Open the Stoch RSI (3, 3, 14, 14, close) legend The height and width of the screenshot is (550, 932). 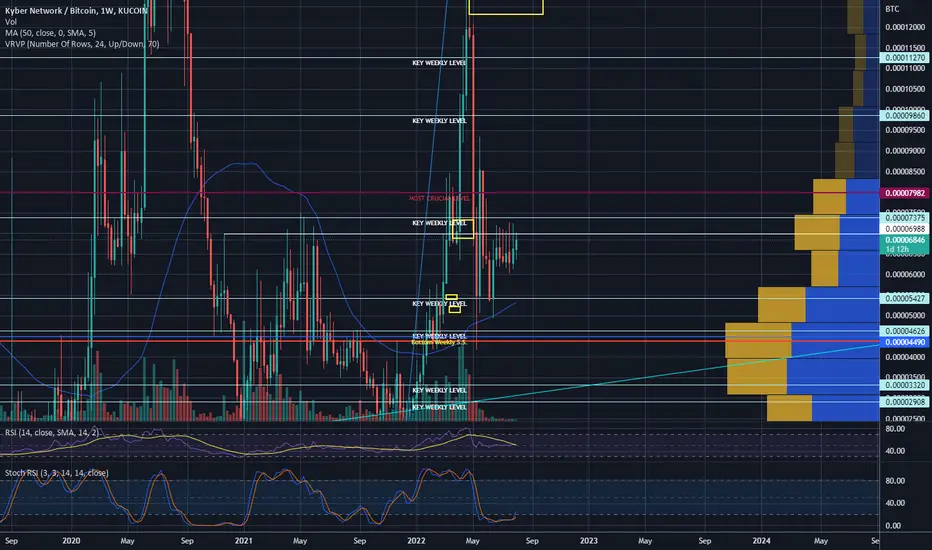tap(56, 473)
